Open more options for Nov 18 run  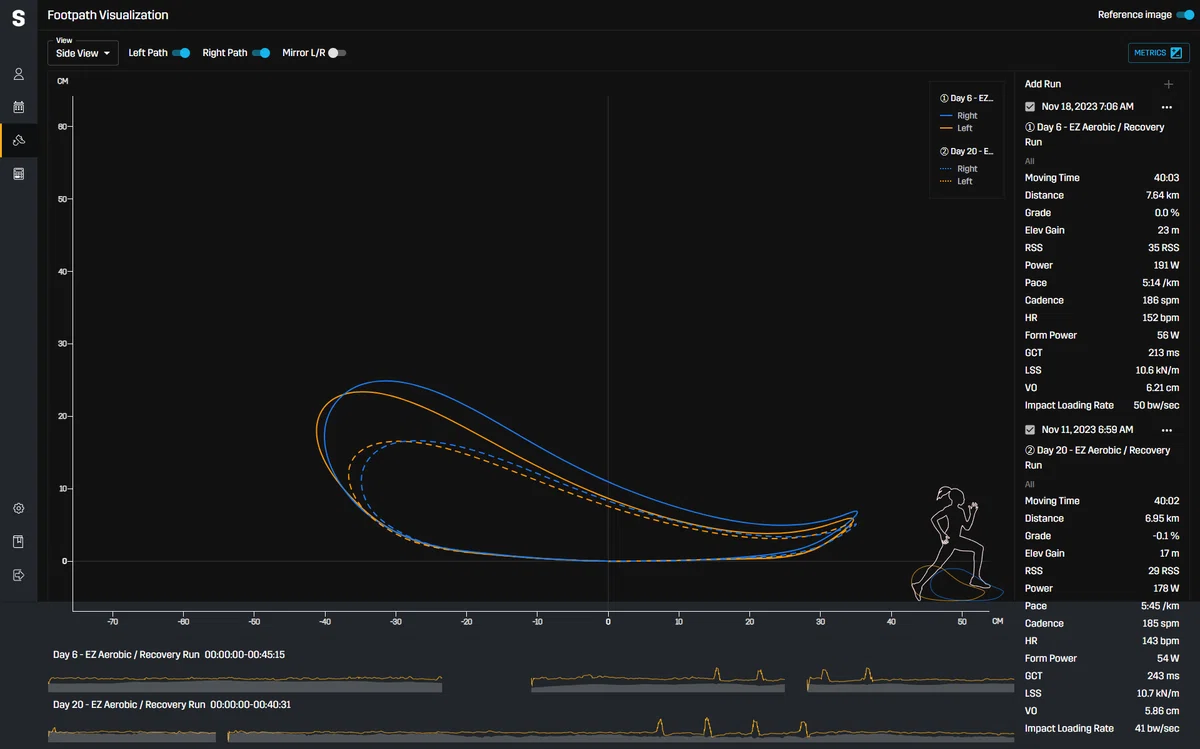pos(1166,107)
